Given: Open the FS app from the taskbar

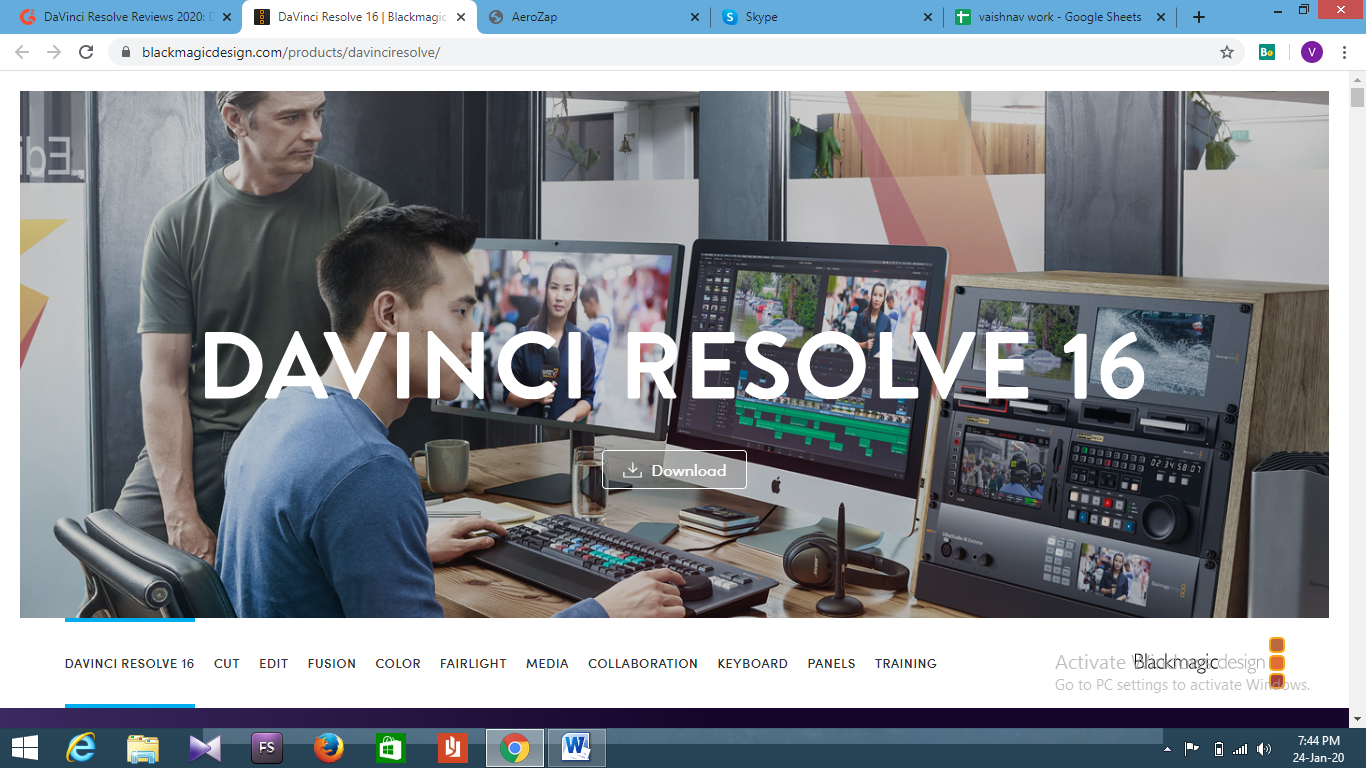Looking at the screenshot, I should (x=267, y=748).
